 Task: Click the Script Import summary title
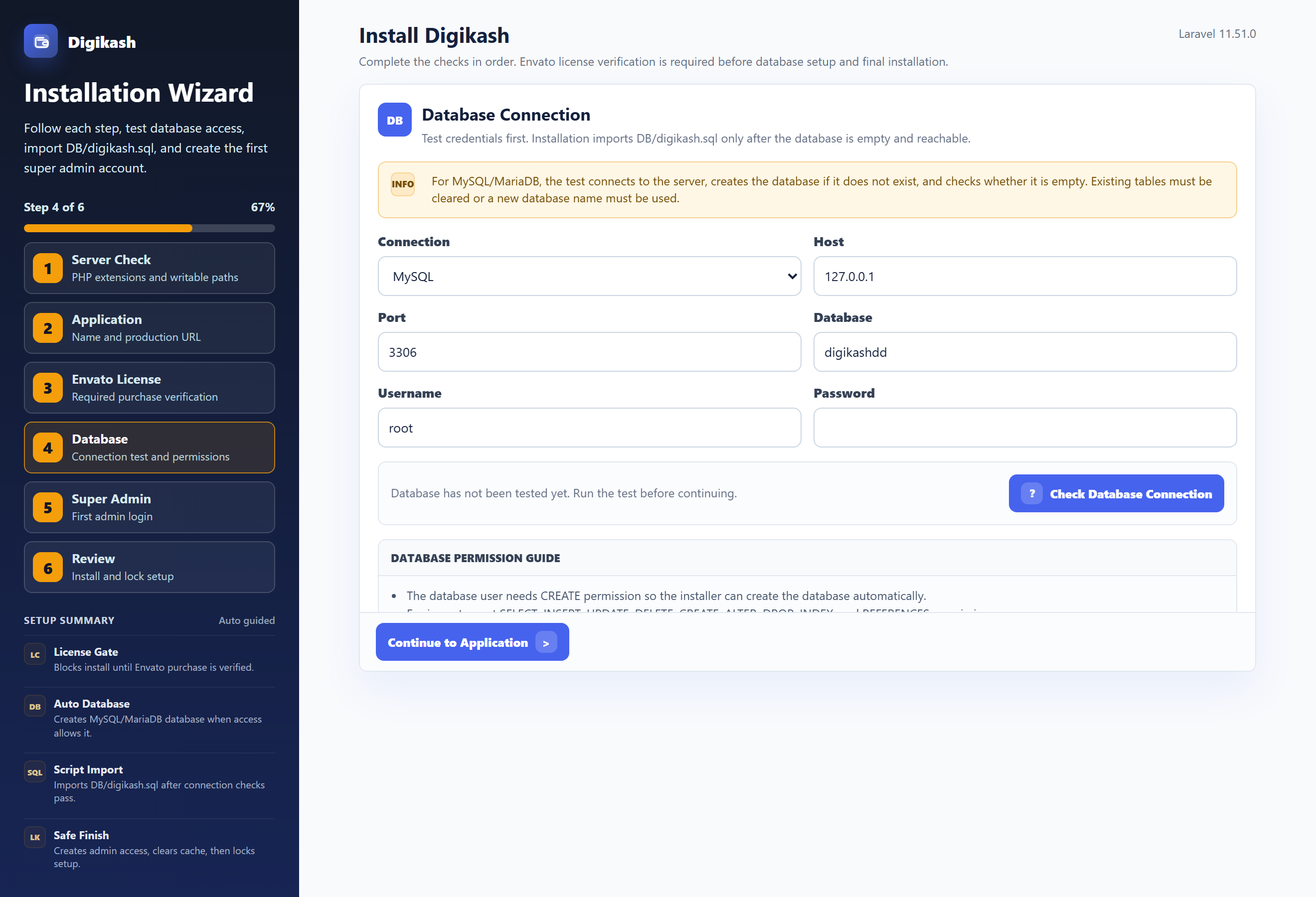pyautogui.click(x=88, y=769)
